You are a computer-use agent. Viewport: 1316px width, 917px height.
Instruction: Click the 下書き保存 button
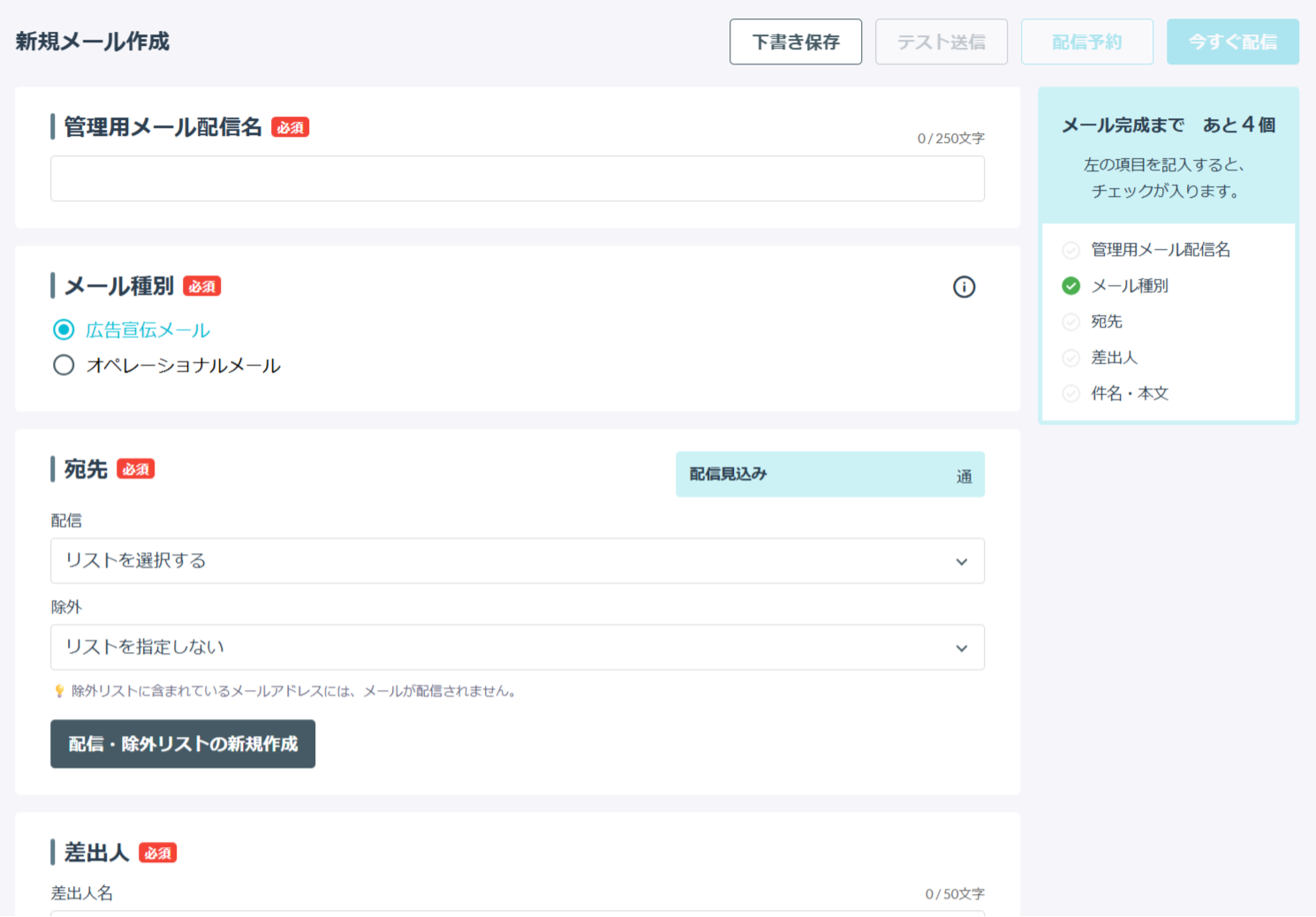click(x=796, y=42)
